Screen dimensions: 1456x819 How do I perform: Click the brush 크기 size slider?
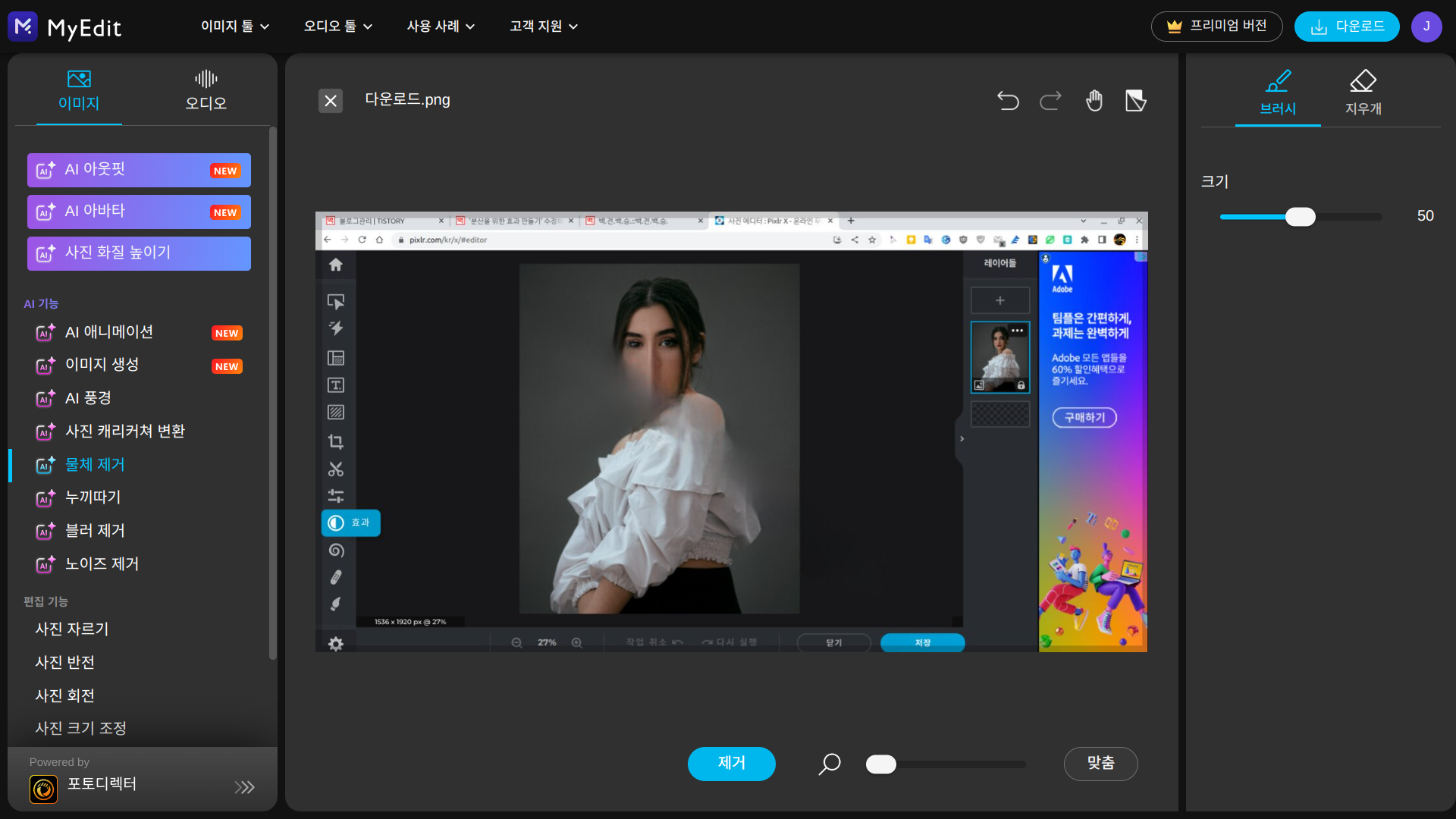point(1301,217)
